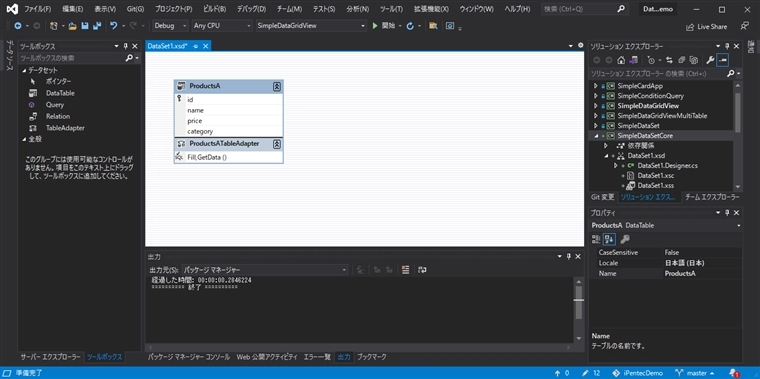Switch to the Git 変更 tab
The image size is (760, 379).
(x=602, y=197)
